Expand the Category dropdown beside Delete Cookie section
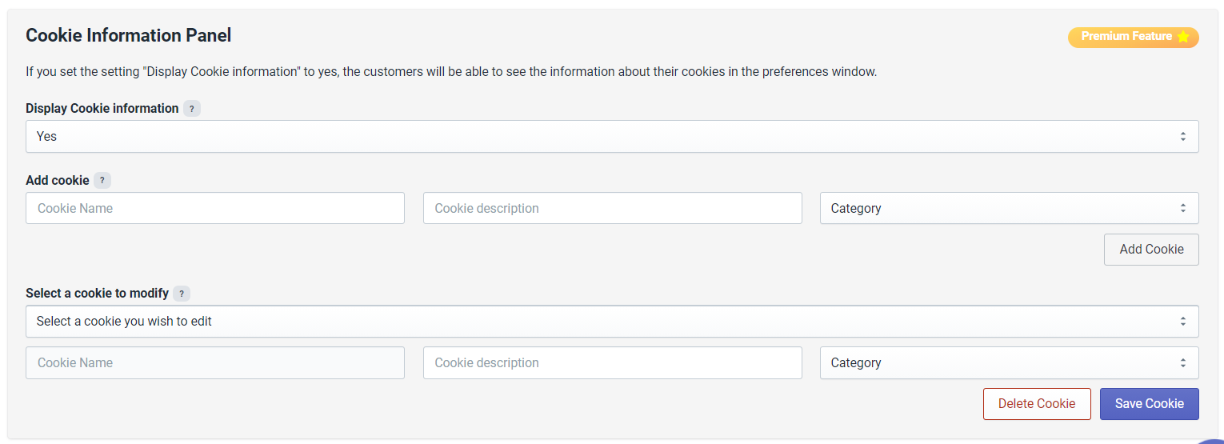Viewport: 1224px width, 444px height. coord(1009,363)
